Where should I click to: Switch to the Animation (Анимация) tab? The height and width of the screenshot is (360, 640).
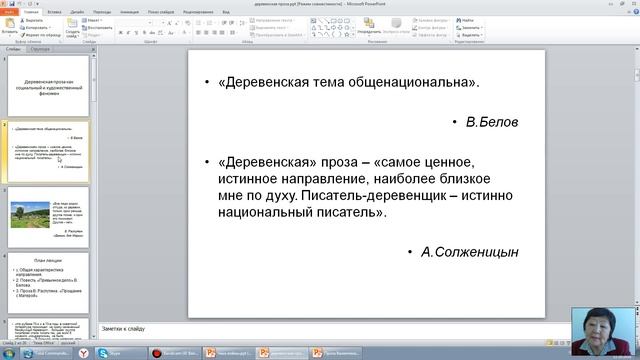pyautogui.click(x=129, y=12)
